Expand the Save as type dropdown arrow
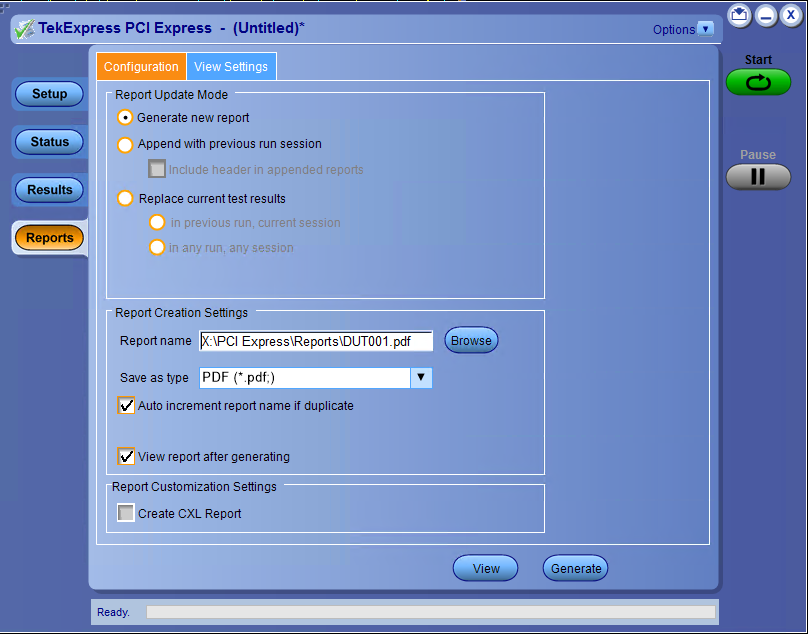This screenshot has height=634, width=808. (x=421, y=377)
